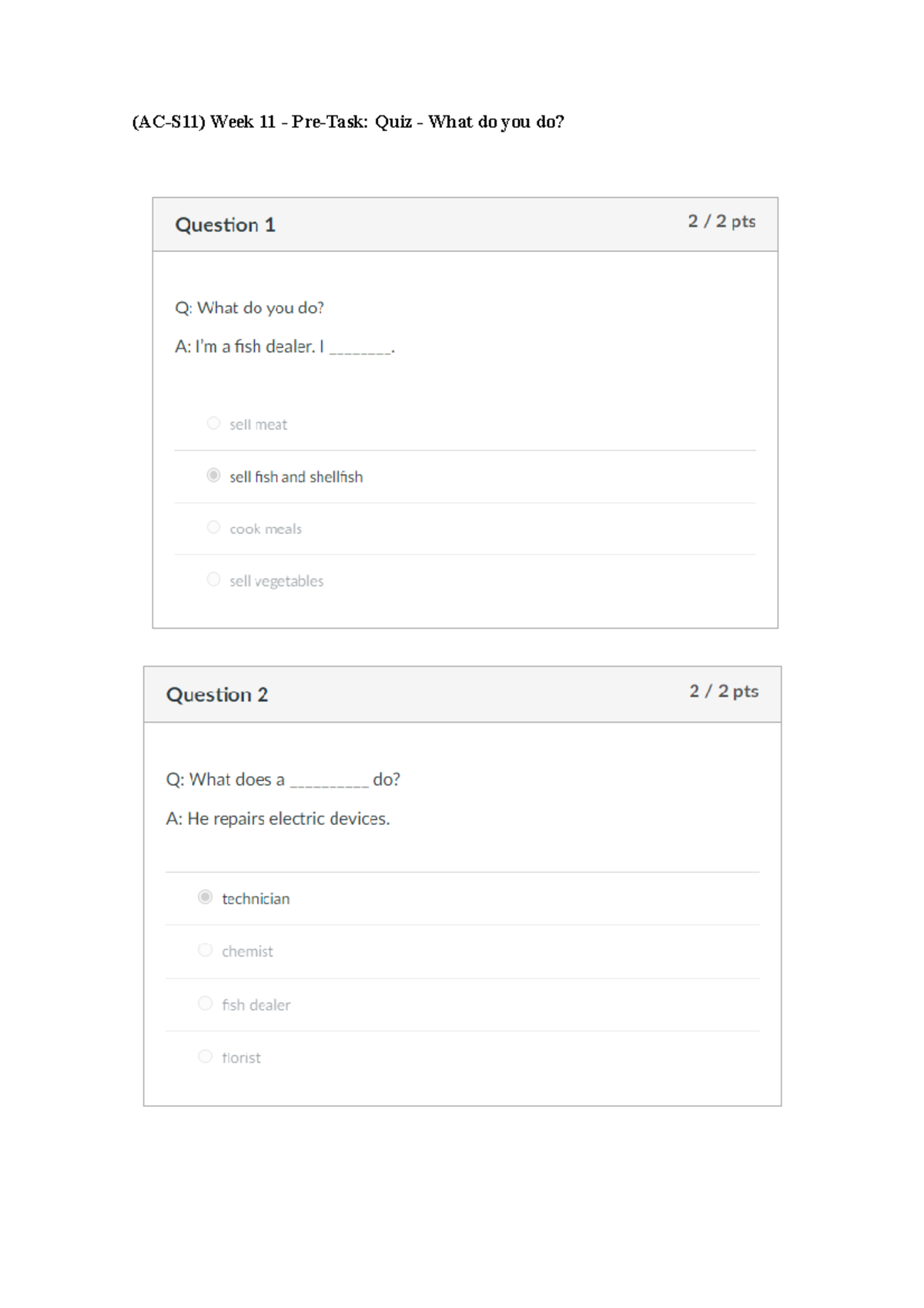Screen dimensions: 924x1308
Task: Select the "fish dealer" option
Action: [x=205, y=1004]
